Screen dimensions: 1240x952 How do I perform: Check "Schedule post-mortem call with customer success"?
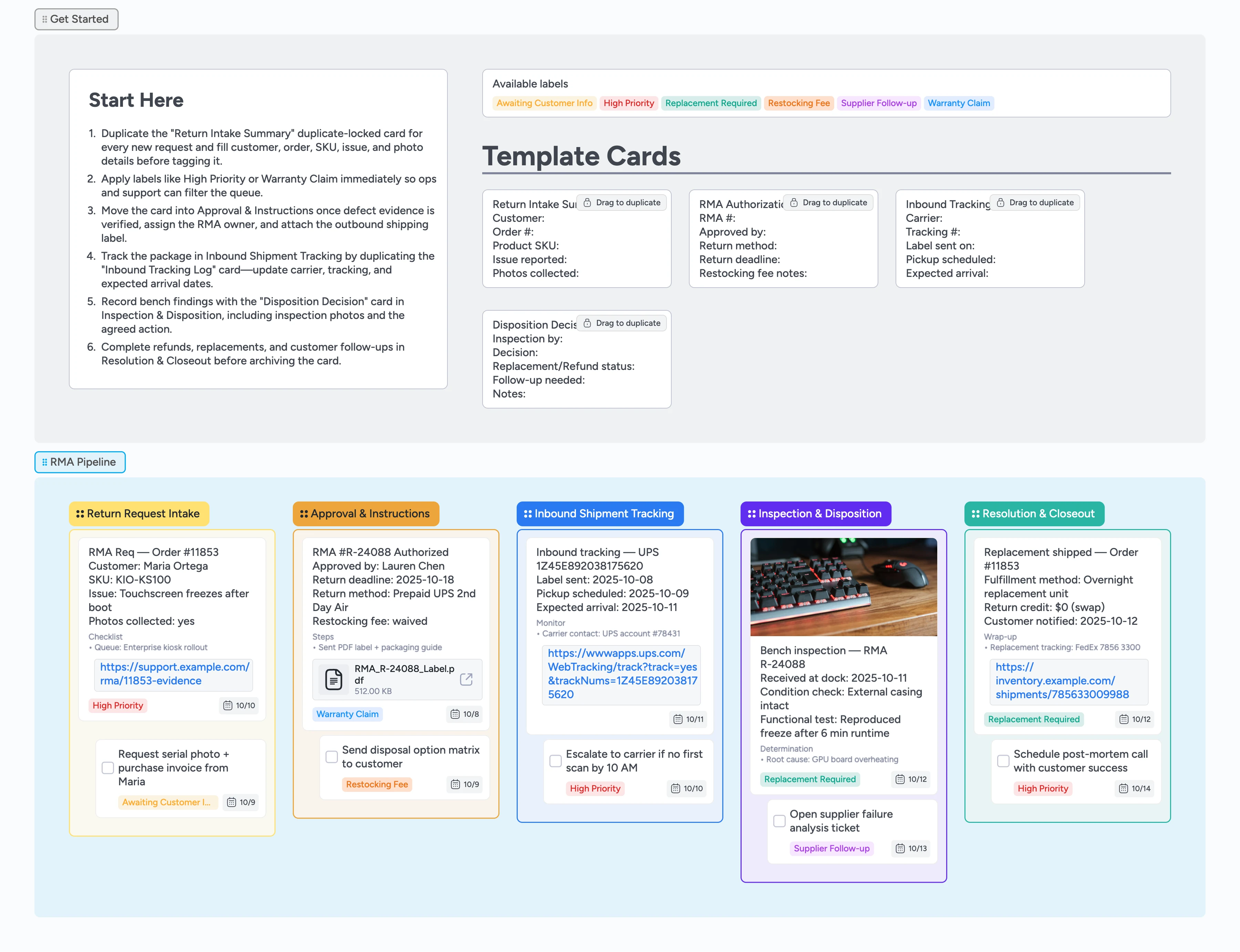click(1003, 760)
